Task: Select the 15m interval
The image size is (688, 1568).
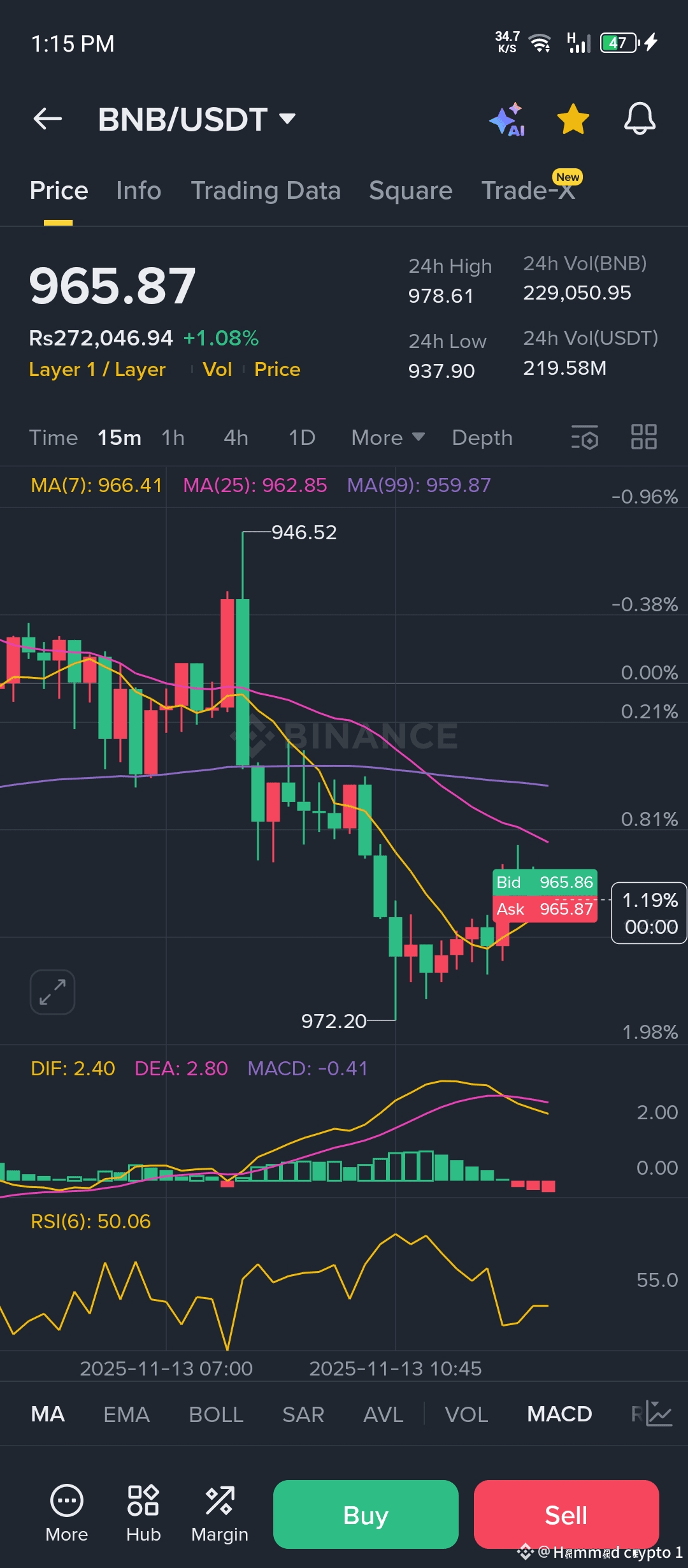Action: (119, 438)
